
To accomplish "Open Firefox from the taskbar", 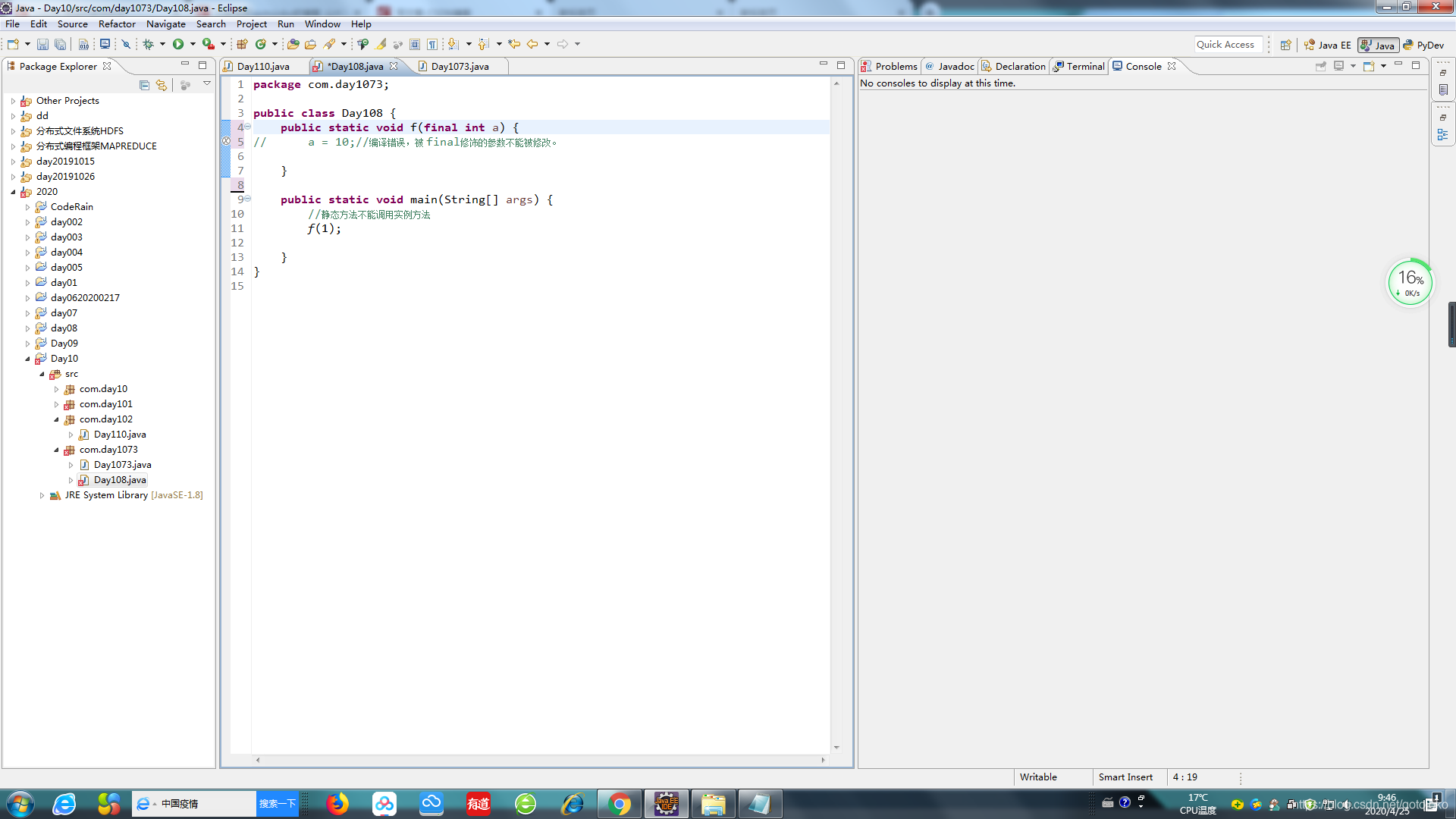I will click(337, 803).
